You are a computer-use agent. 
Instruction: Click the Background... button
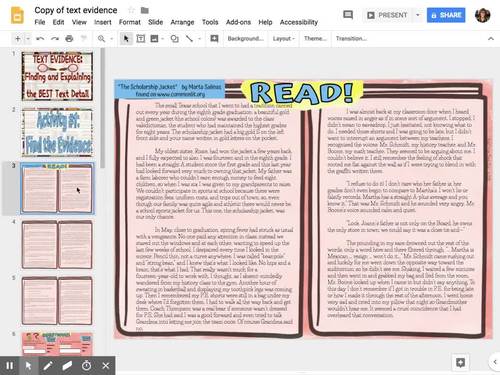[x=245, y=39]
